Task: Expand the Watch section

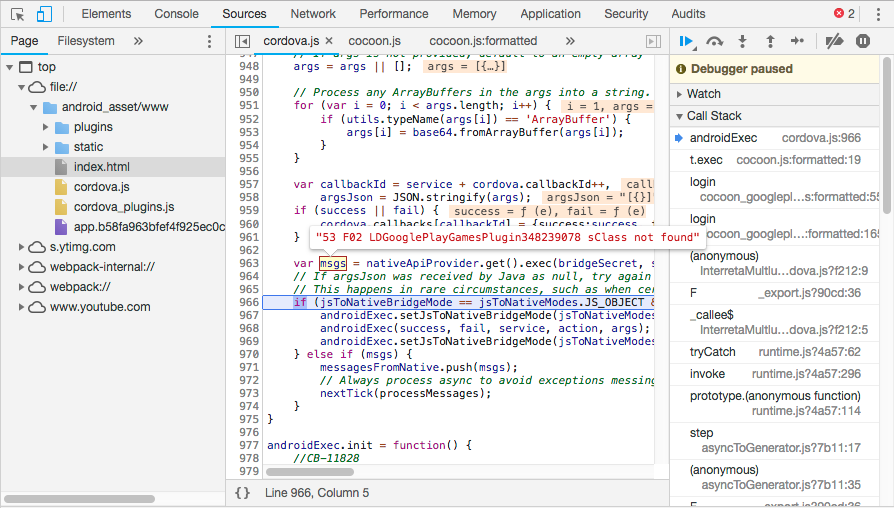Action: point(704,94)
